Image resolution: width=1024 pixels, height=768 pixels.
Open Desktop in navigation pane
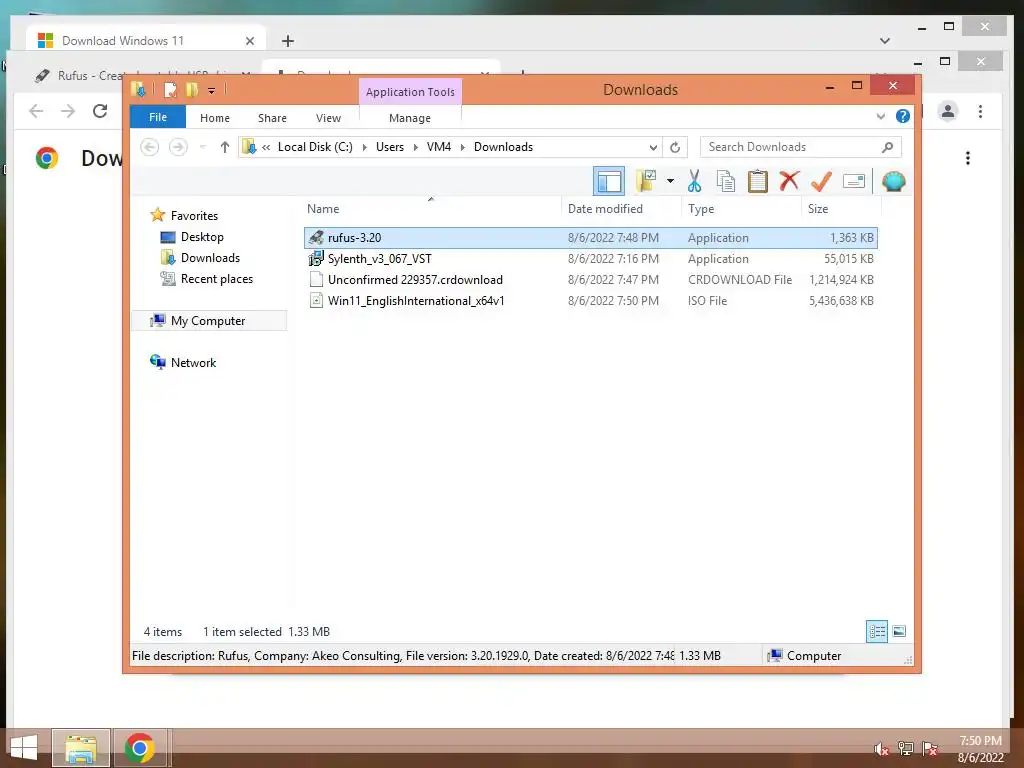click(x=202, y=236)
